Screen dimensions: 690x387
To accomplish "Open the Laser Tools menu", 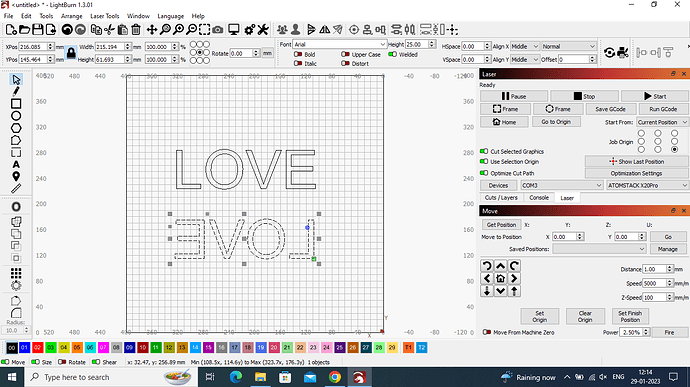I will point(105,16).
